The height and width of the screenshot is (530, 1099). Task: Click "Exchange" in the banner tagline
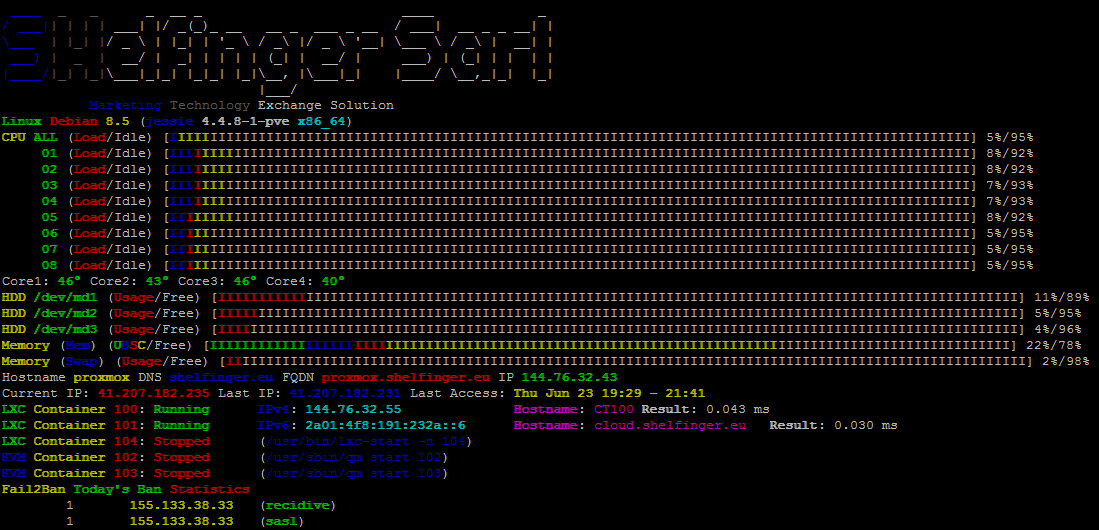click(x=289, y=105)
